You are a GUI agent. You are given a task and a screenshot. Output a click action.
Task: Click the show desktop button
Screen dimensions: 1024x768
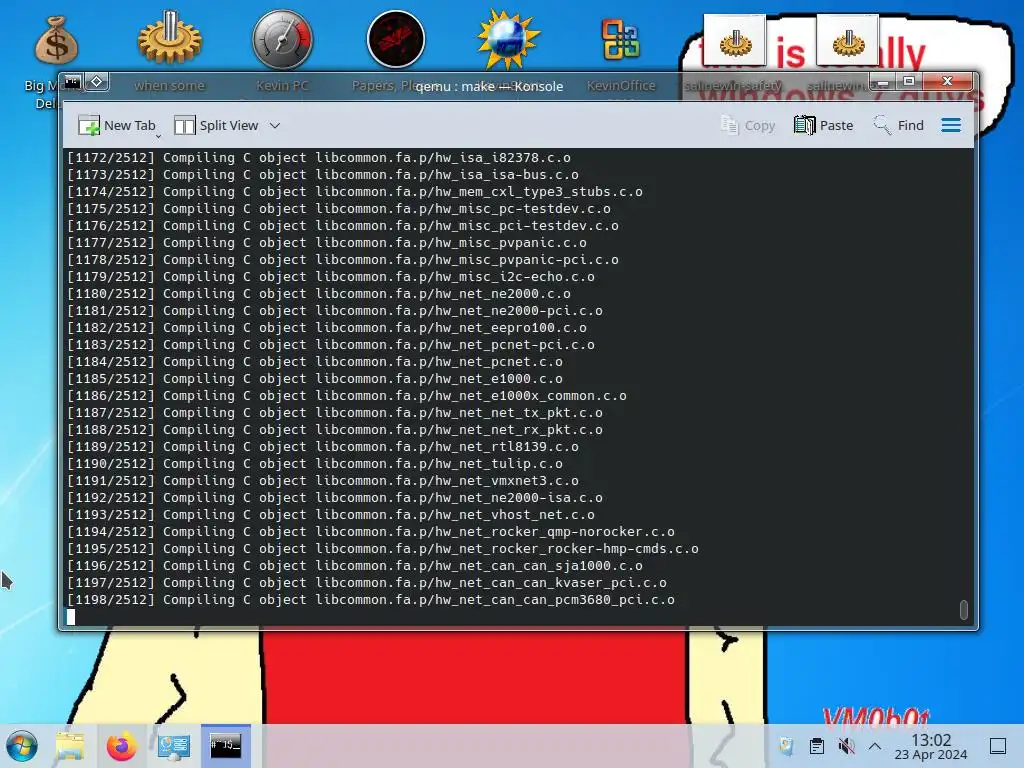(998, 746)
